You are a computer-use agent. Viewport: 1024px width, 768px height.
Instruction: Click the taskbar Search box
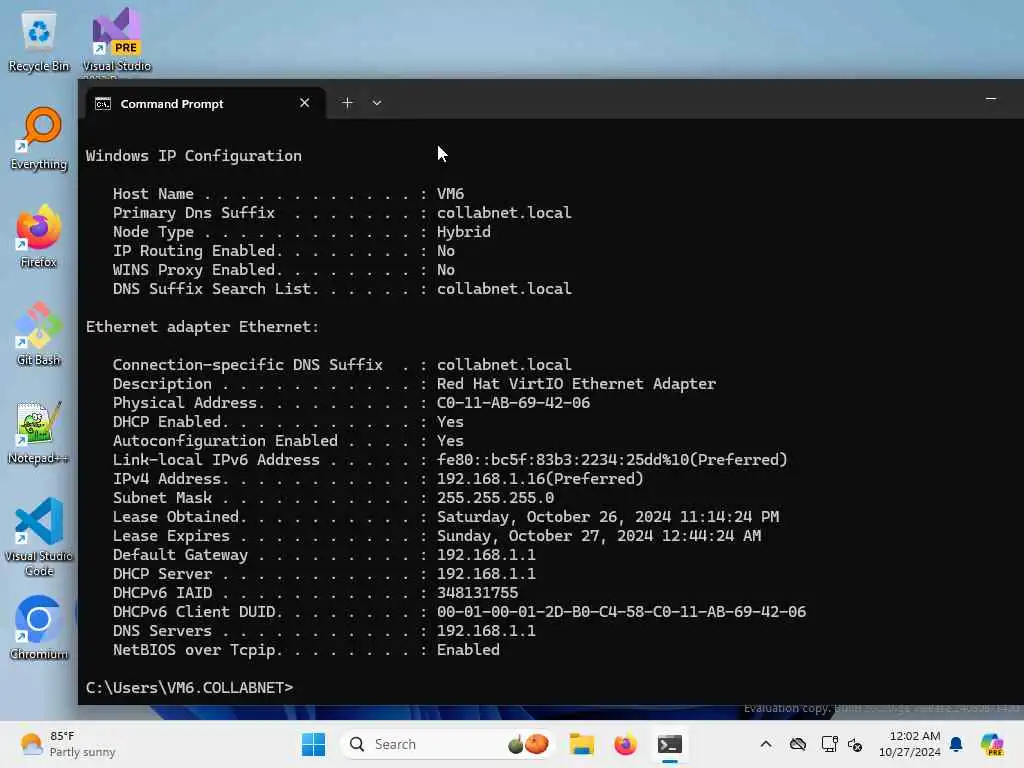click(x=448, y=744)
